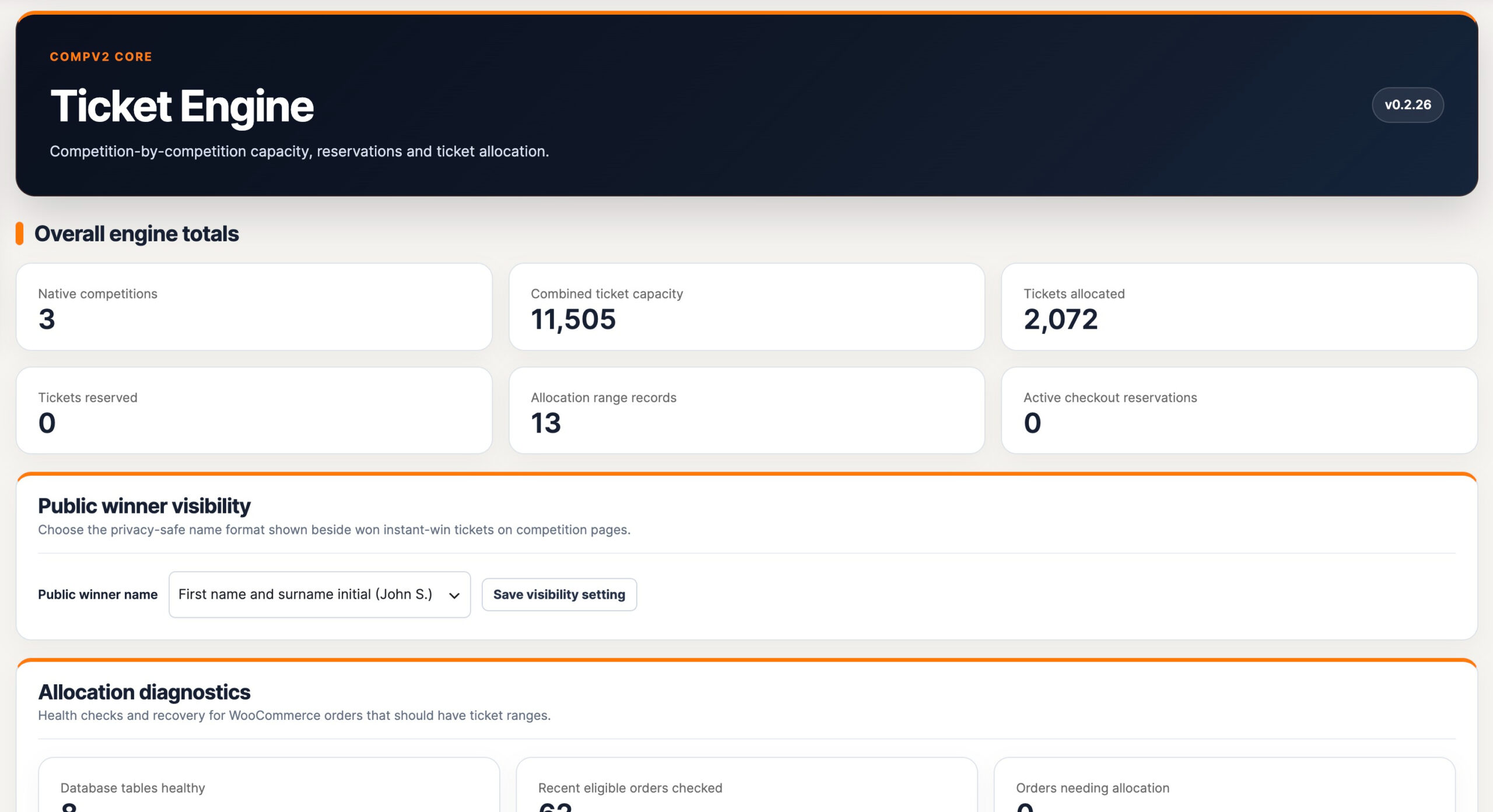
Task: Select the Native competitions card
Action: pos(254,307)
